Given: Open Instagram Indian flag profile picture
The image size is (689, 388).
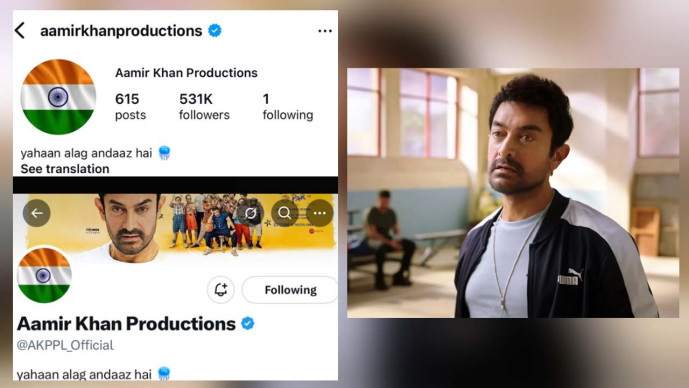Looking at the screenshot, I should [x=58, y=97].
